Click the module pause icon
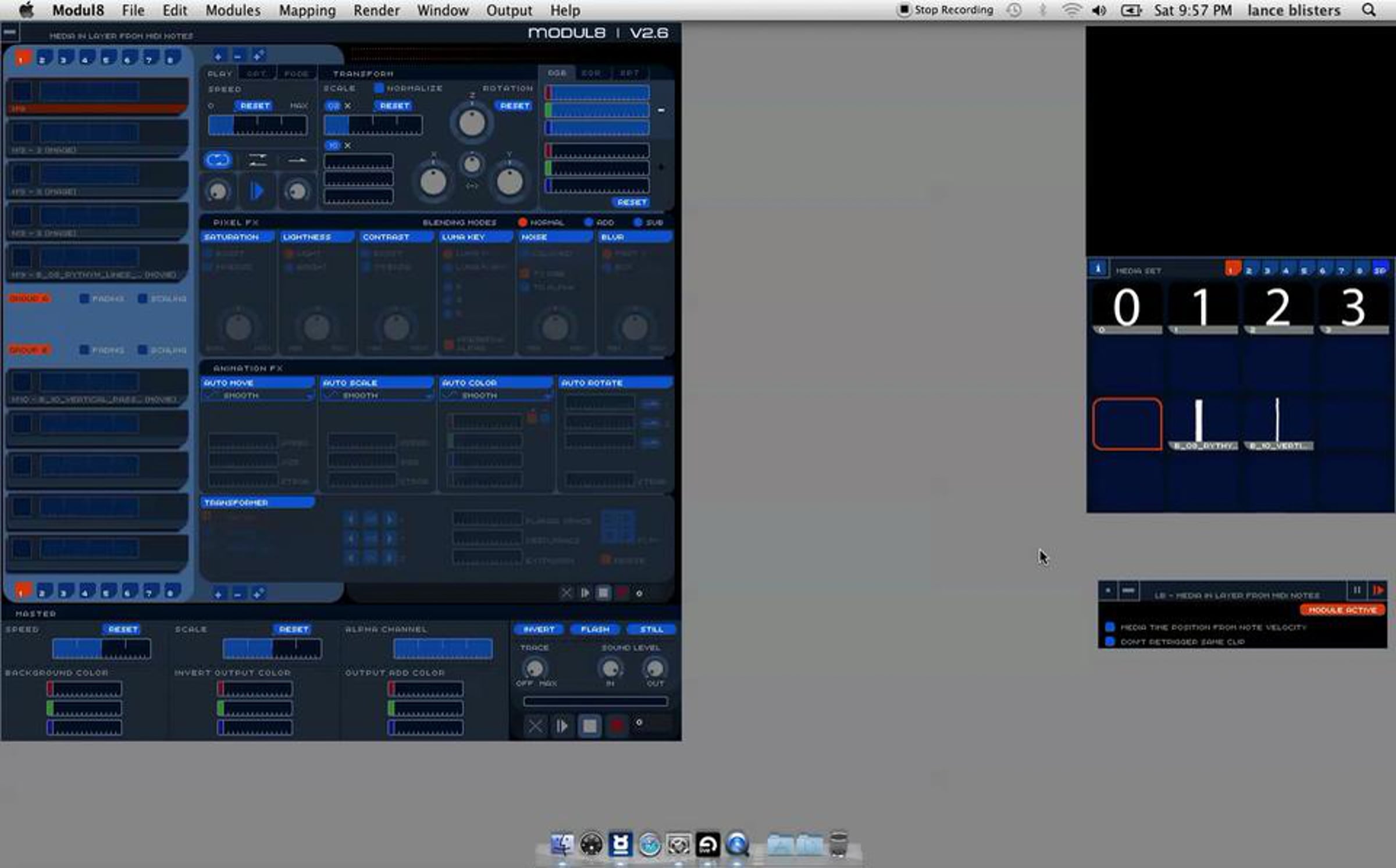 pos(1357,590)
